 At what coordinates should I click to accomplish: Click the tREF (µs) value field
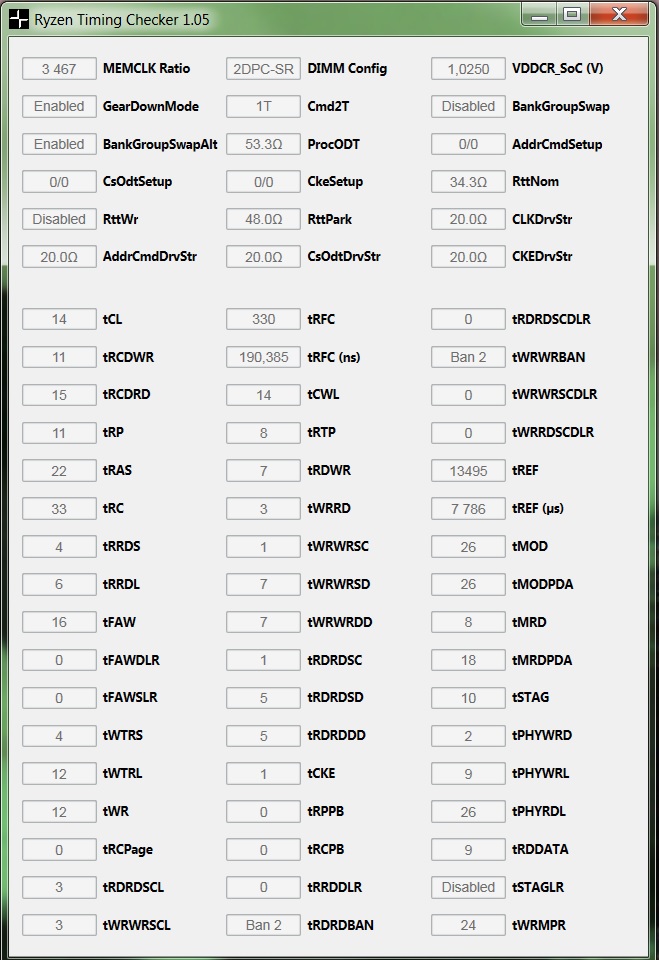click(469, 509)
